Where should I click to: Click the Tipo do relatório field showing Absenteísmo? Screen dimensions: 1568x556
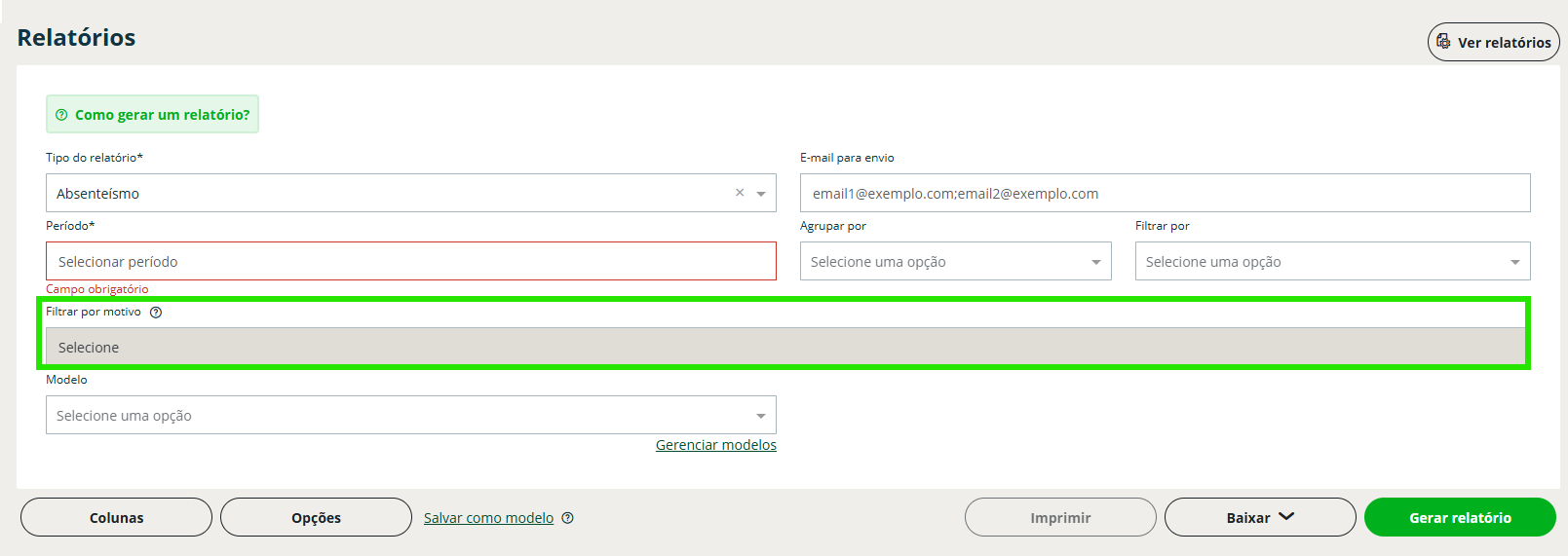[410, 193]
